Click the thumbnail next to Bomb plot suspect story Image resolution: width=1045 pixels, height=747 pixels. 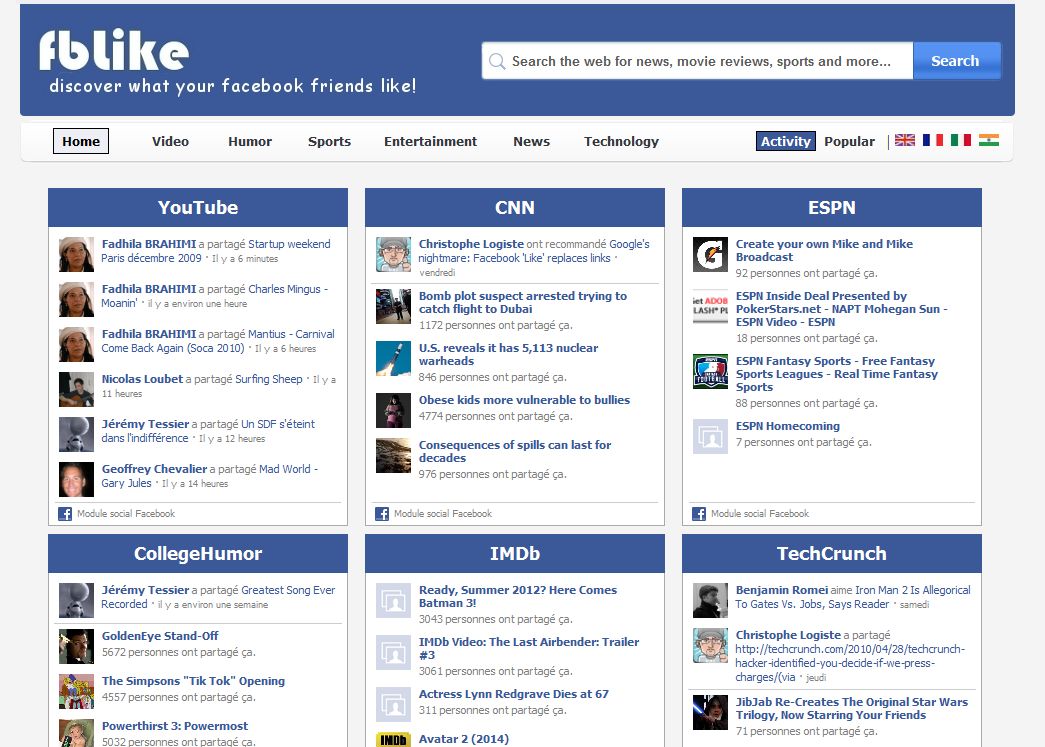pyautogui.click(x=393, y=307)
